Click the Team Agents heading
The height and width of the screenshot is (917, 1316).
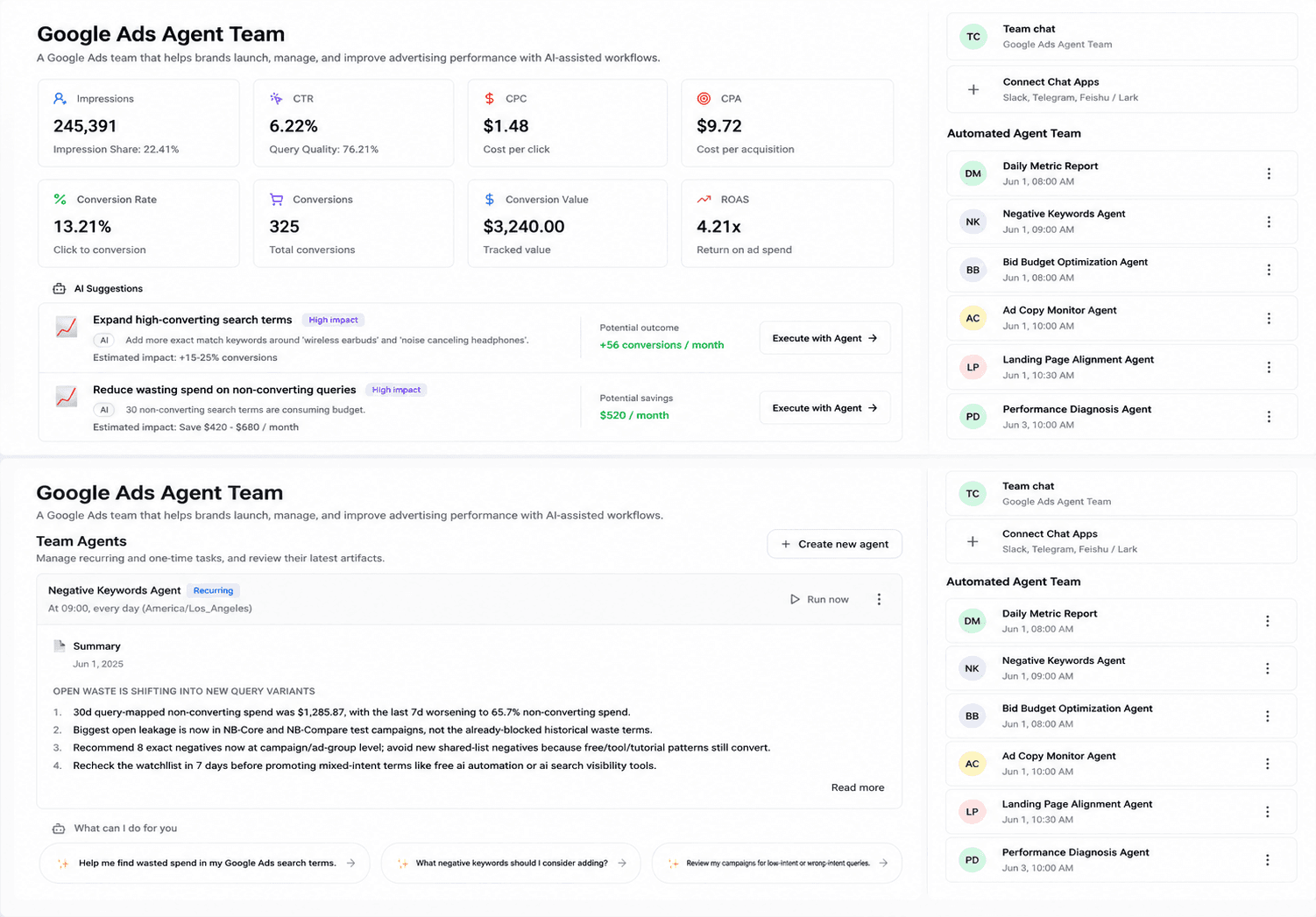(81, 541)
